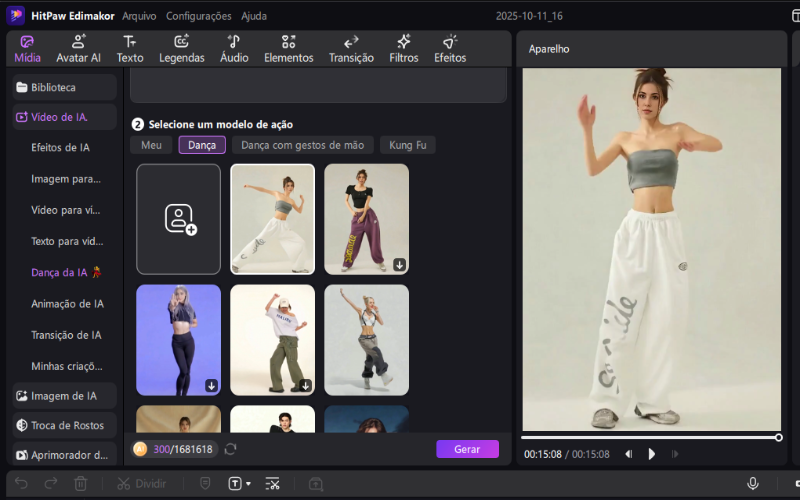The image size is (800, 500).
Task: Open the text tool dropdown arrow
Action: click(x=248, y=484)
